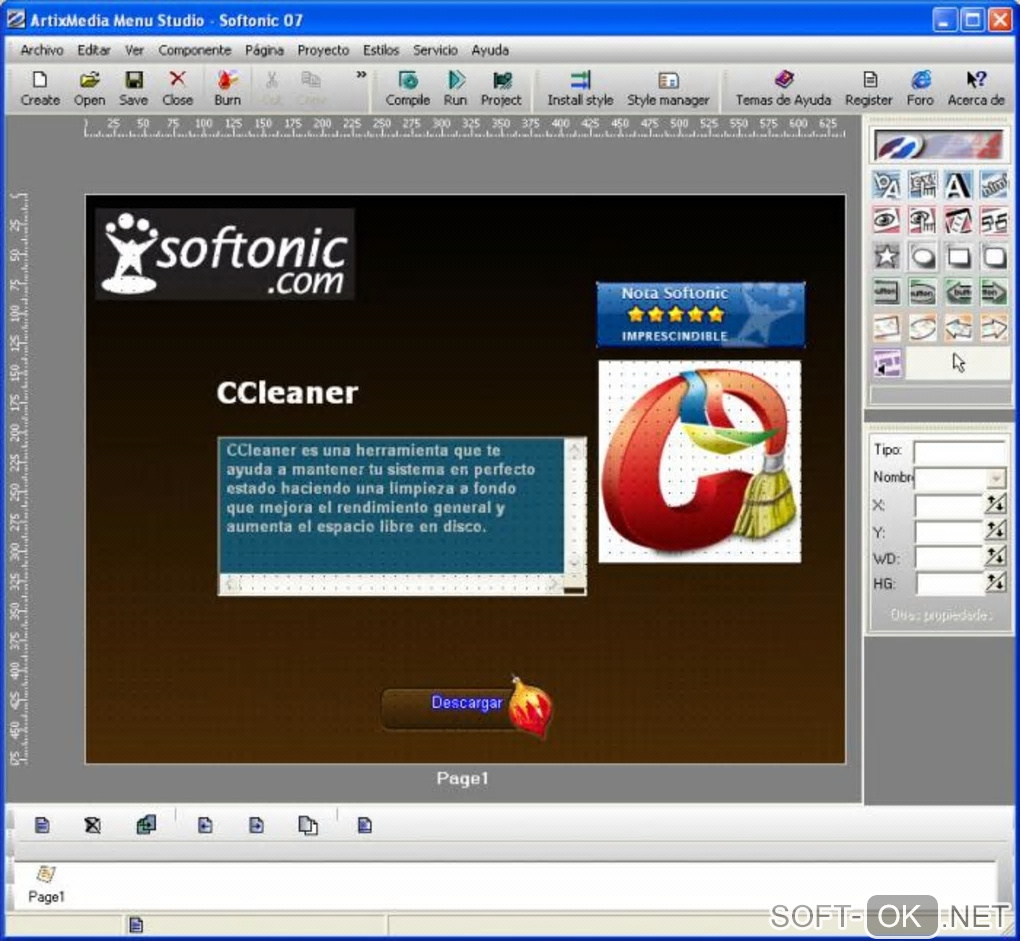The width and height of the screenshot is (1020, 941).
Task: Select the left-arrow button component
Action: [958, 292]
